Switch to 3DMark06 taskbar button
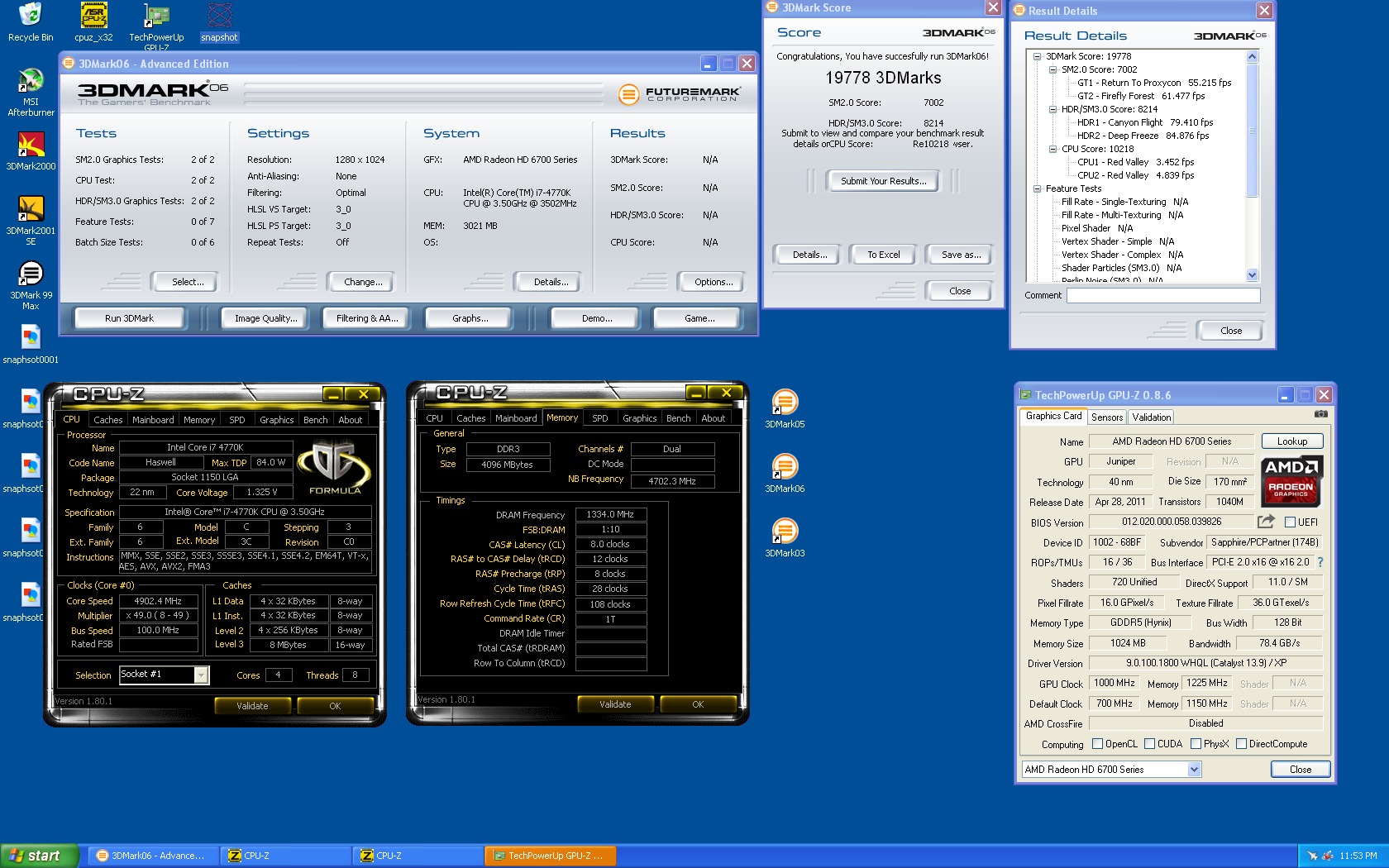 (x=155, y=856)
